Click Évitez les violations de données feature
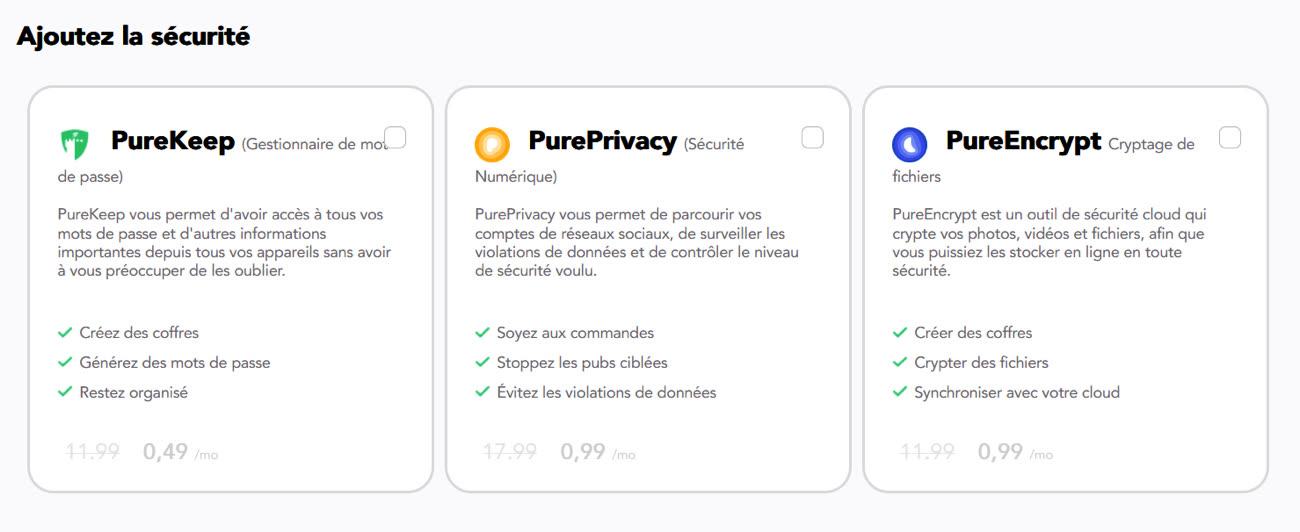This screenshot has height=532, width=1300. 607,392
